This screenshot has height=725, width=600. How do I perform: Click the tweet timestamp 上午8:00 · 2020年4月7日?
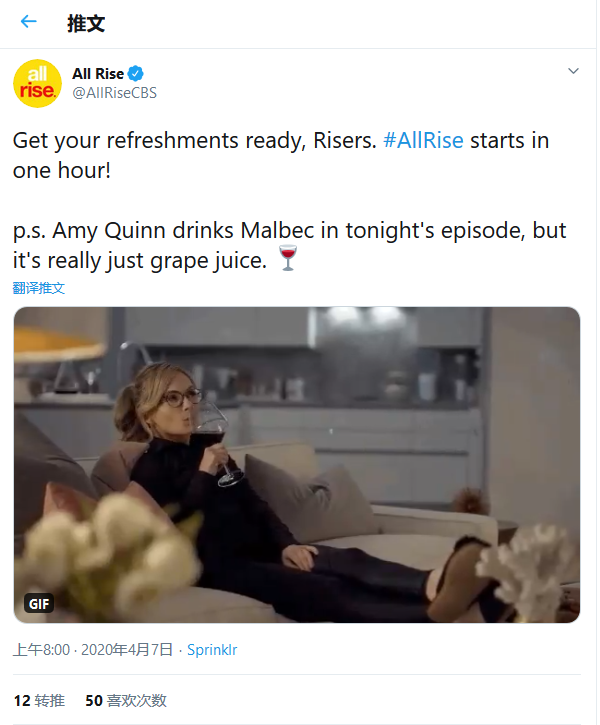click(93, 650)
